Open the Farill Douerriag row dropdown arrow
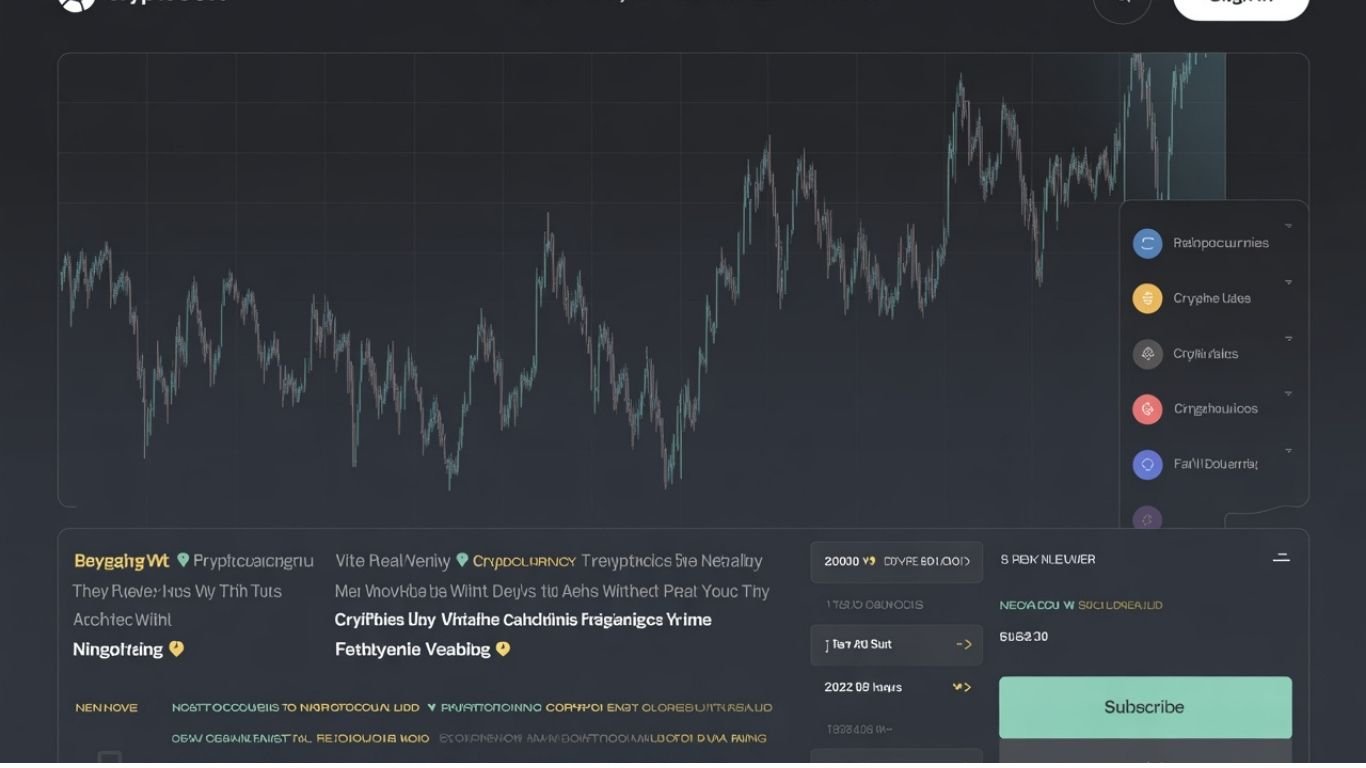The width and height of the screenshot is (1366, 768). click(1288, 450)
